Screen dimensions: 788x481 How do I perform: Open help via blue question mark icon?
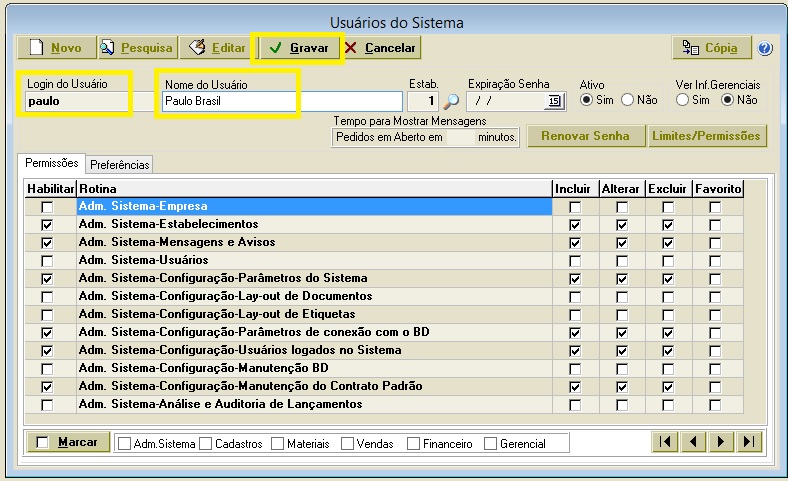pos(765,48)
